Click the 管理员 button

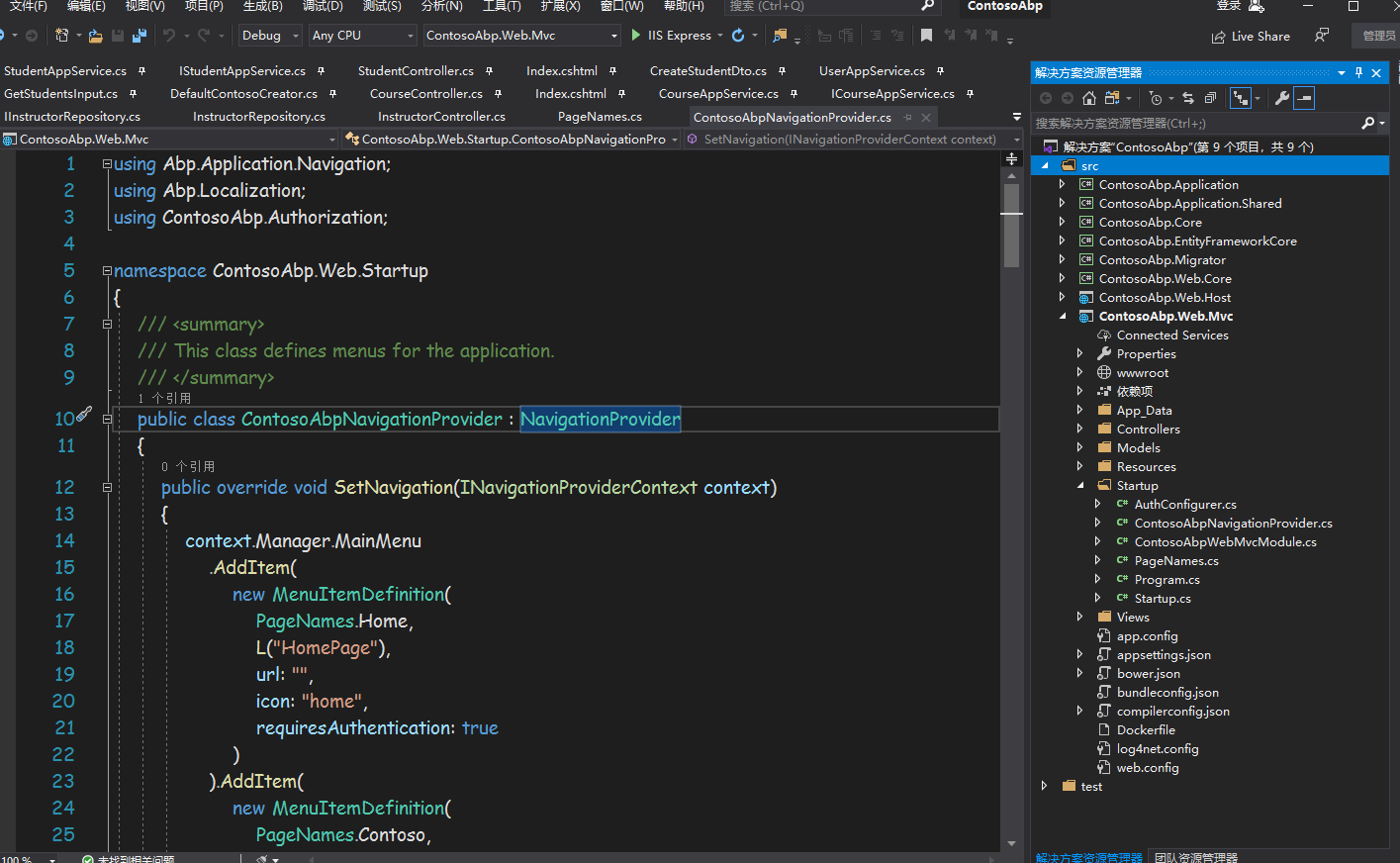pyautogui.click(x=1378, y=36)
